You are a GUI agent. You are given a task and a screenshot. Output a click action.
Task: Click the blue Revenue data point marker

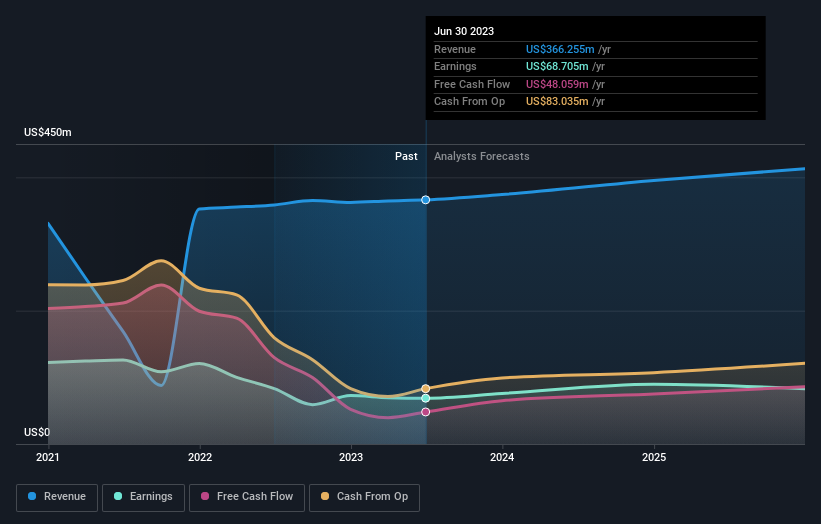(426, 200)
